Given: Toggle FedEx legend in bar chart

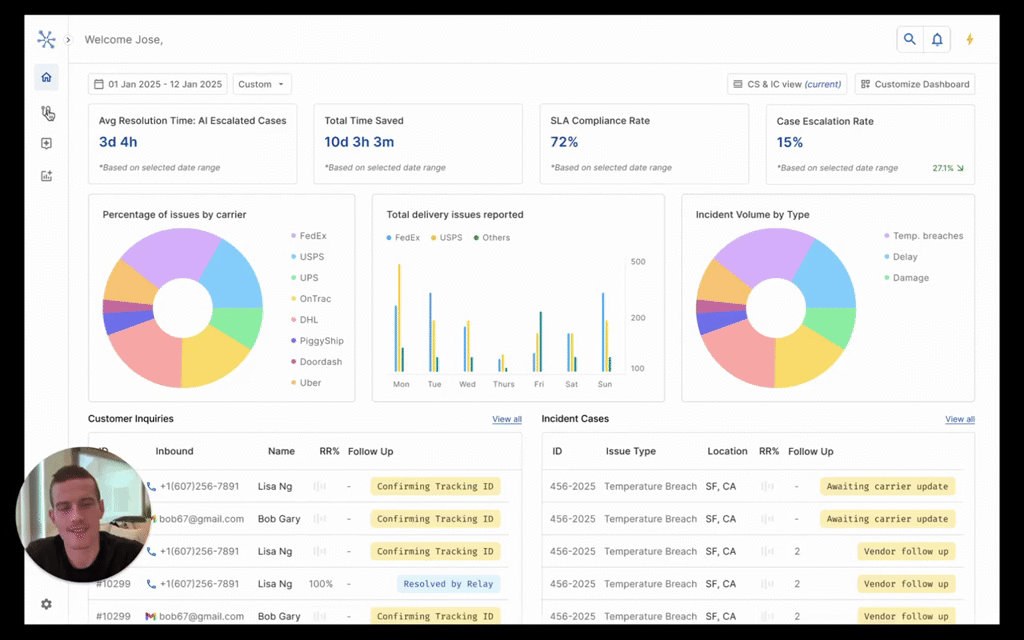Looking at the screenshot, I should [403, 238].
